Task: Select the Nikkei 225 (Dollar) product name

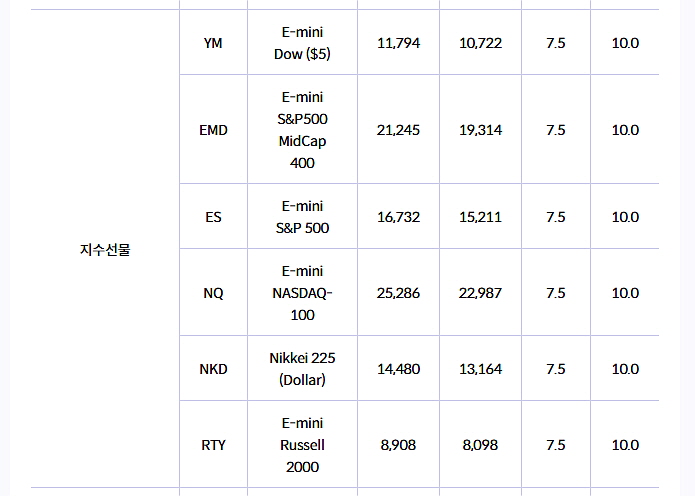Action: (302, 369)
